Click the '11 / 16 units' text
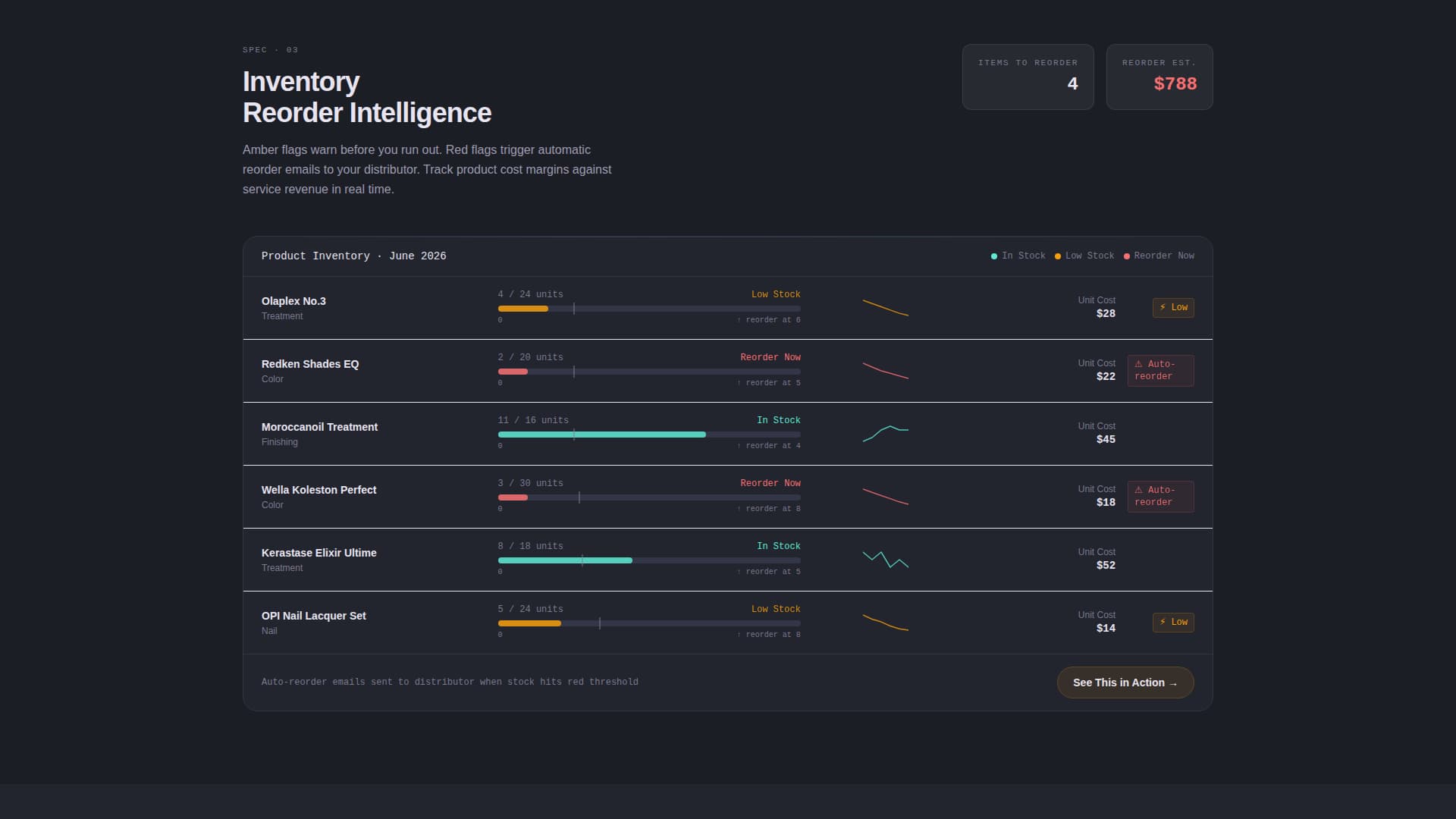Screen dimensions: 1456x819 click(533, 420)
